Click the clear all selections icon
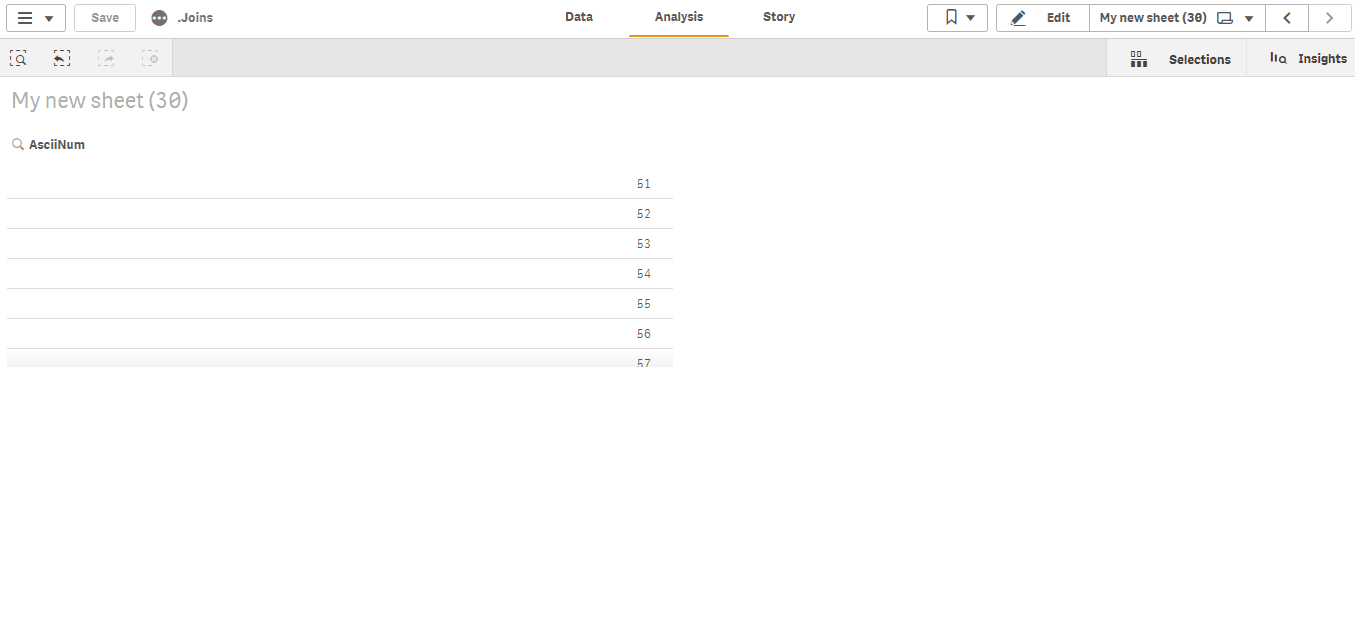Viewport: 1355px width, 617px height. coord(150,59)
